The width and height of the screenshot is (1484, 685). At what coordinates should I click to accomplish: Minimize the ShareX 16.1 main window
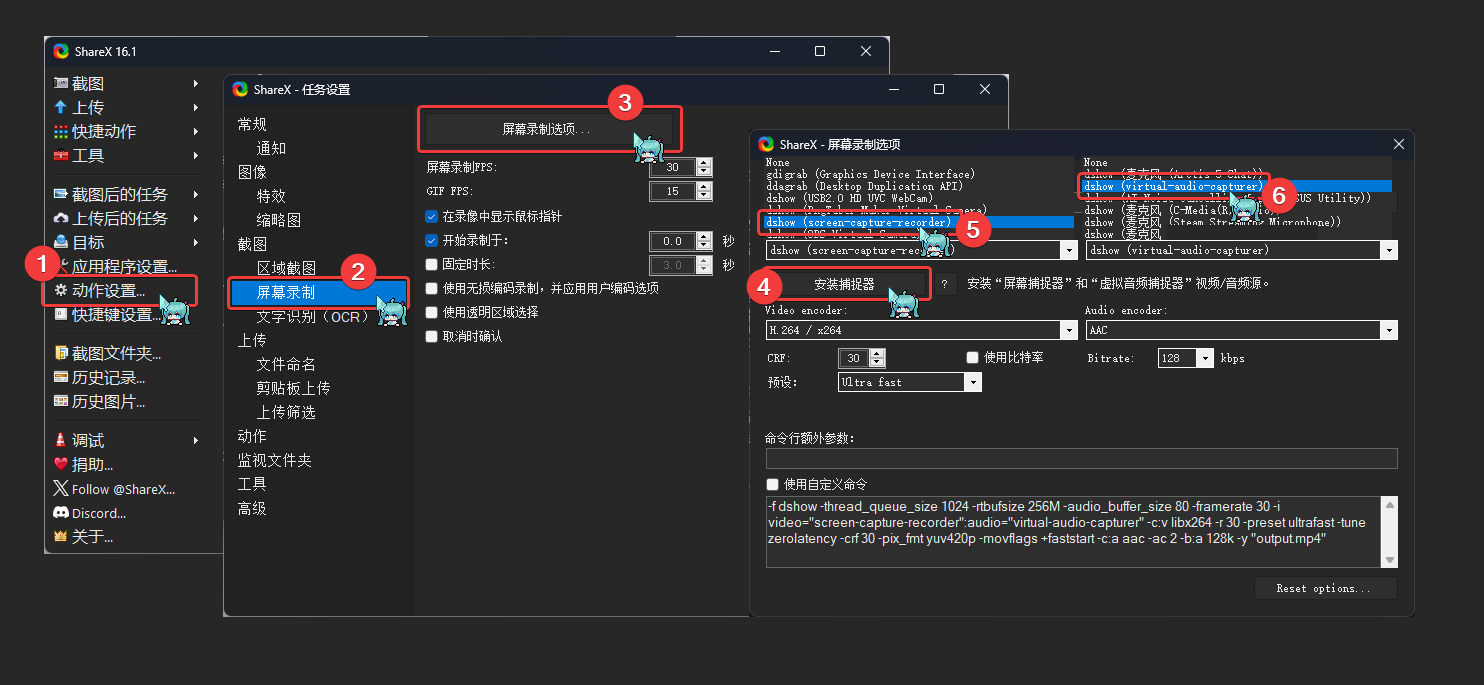773,51
